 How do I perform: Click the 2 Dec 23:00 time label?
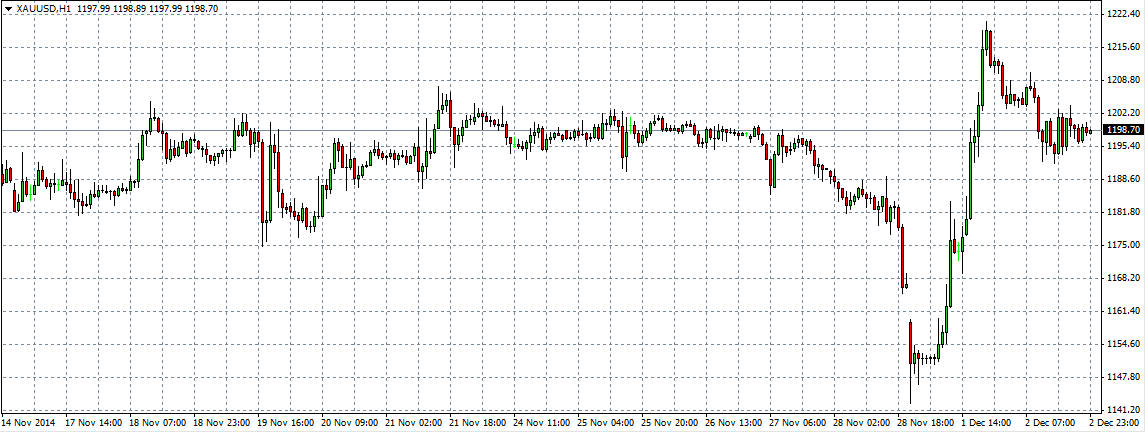coord(1114,423)
